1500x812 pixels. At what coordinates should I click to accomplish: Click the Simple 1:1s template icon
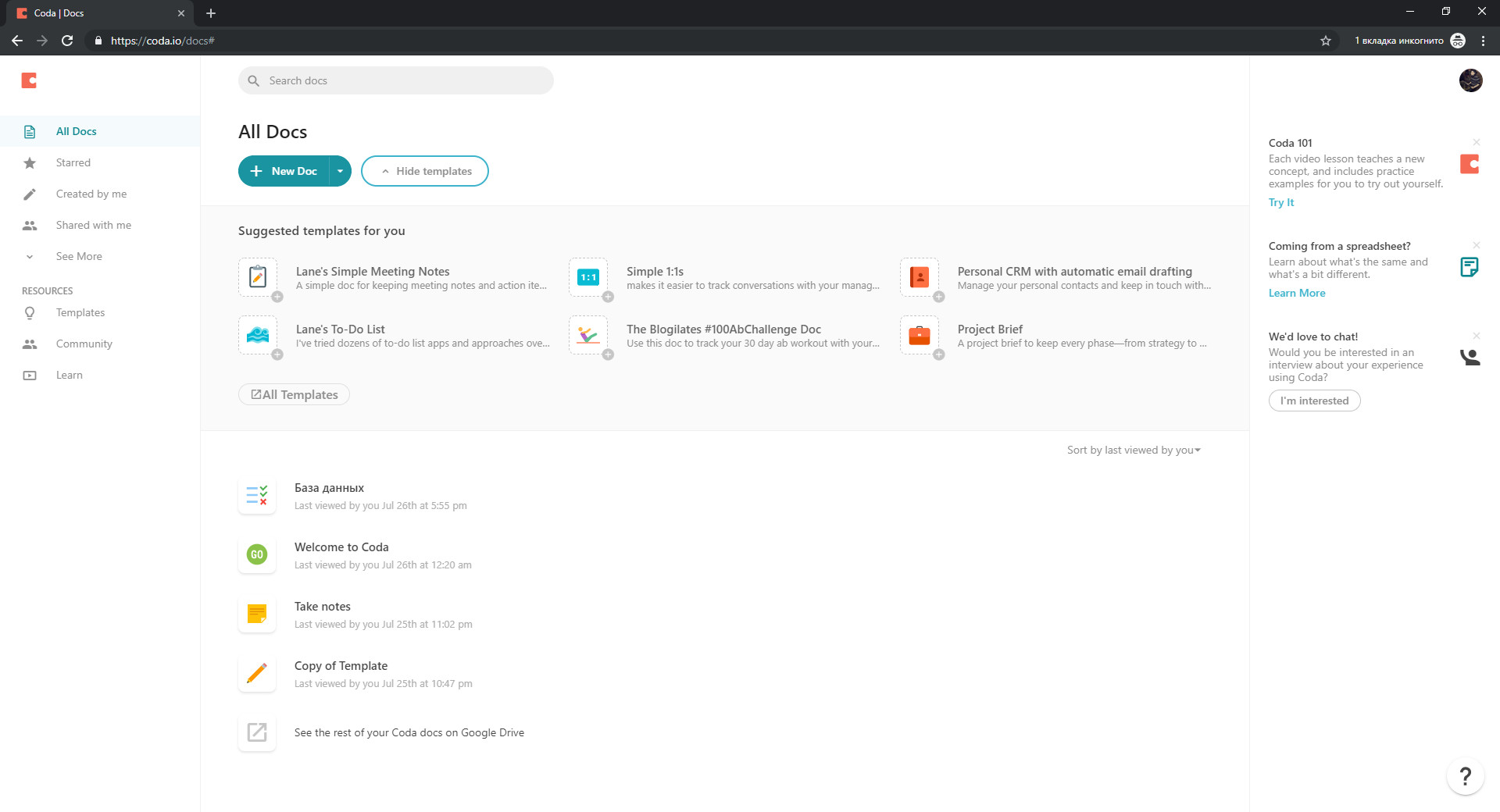coord(588,277)
